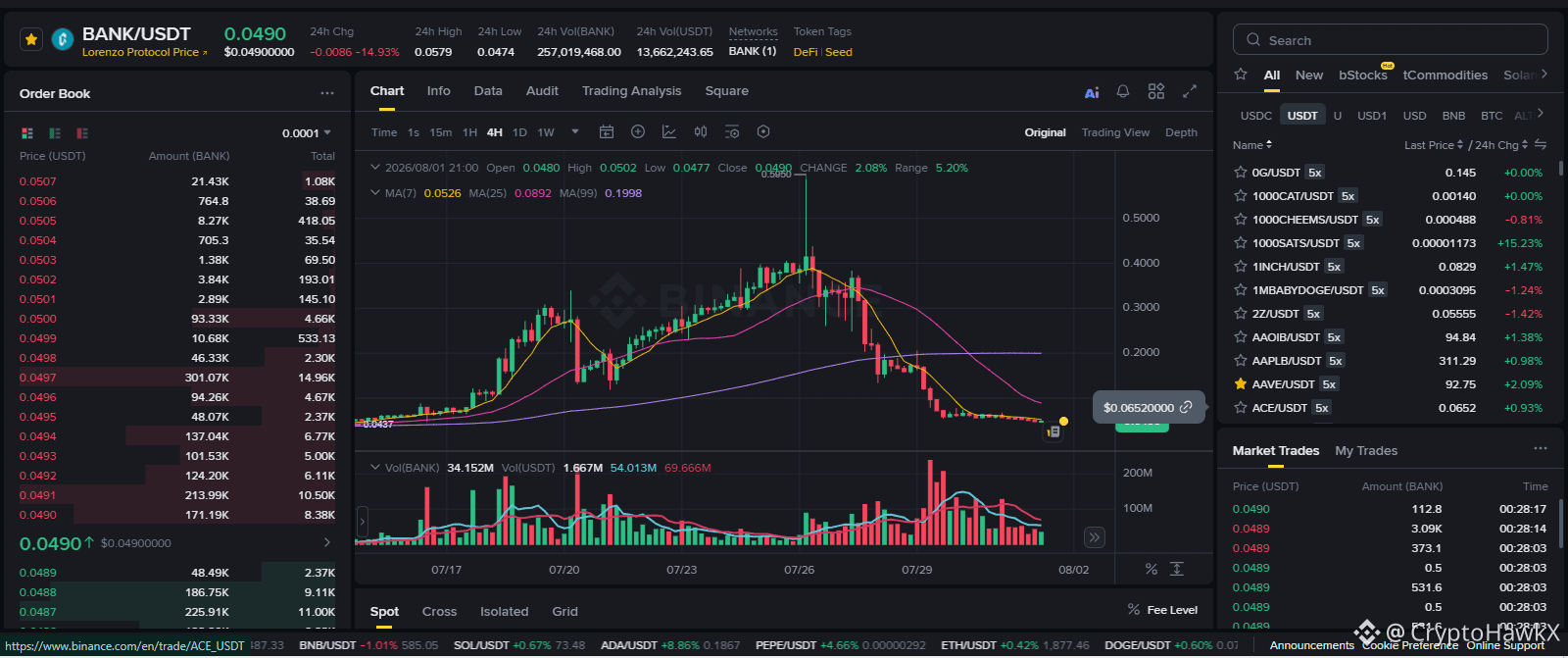Open candlestick chart style icon
This screenshot has height=658, width=1568.
click(x=701, y=131)
